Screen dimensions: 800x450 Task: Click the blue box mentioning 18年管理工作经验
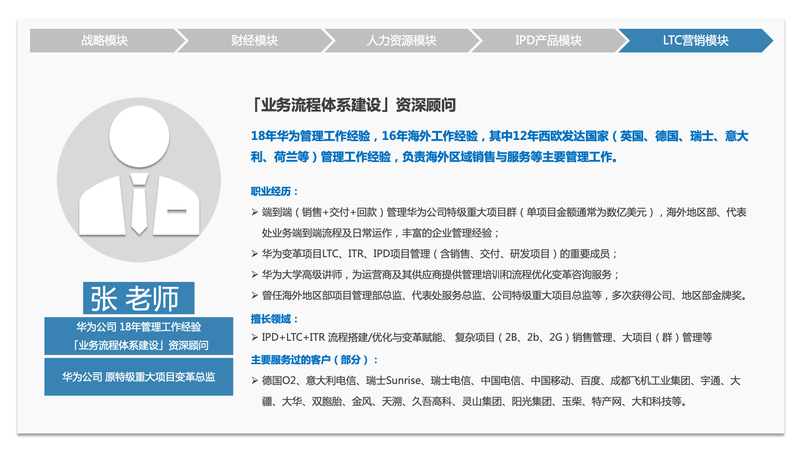139,336
